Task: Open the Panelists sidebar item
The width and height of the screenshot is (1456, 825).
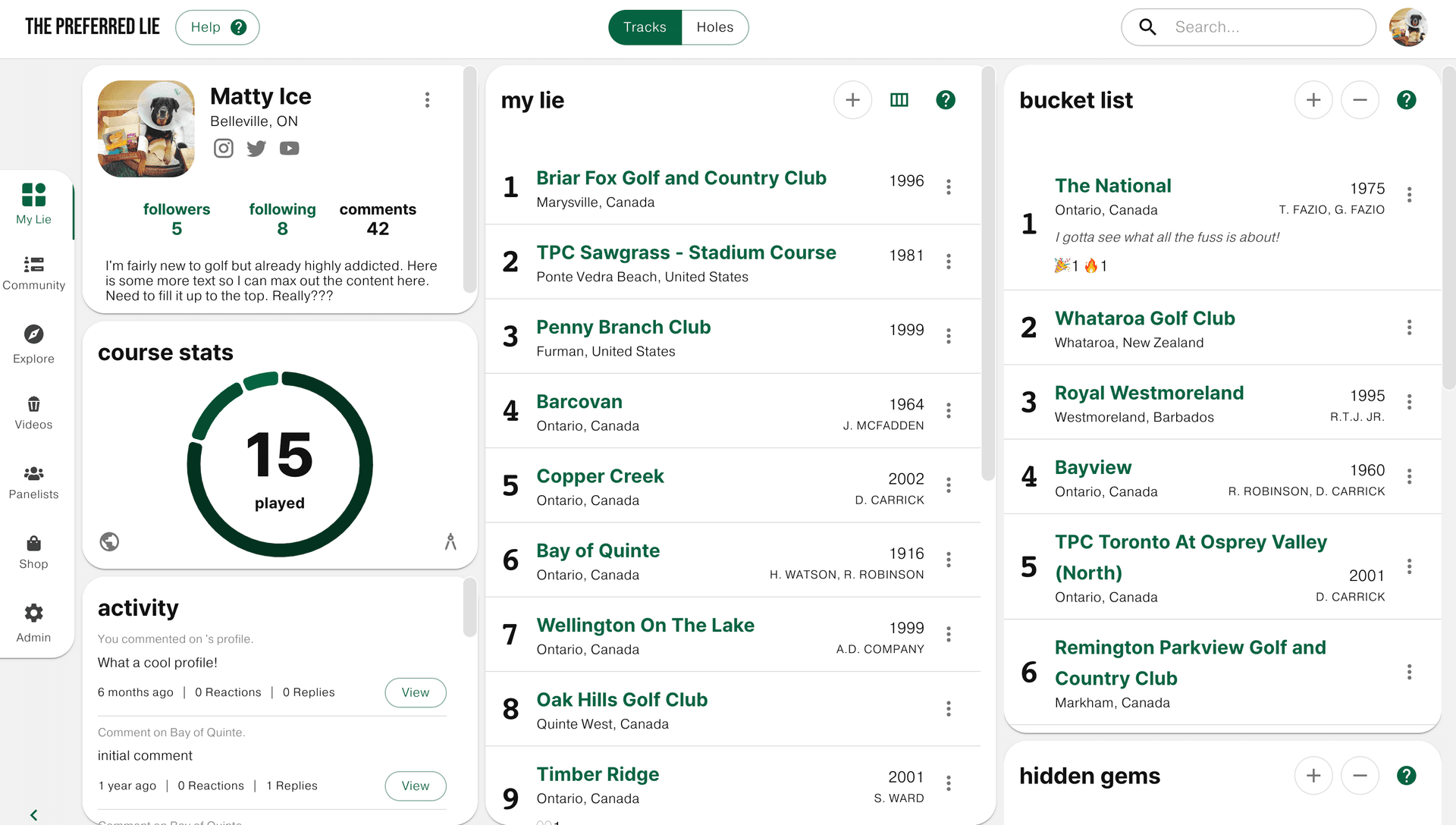Action: [x=33, y=483]
